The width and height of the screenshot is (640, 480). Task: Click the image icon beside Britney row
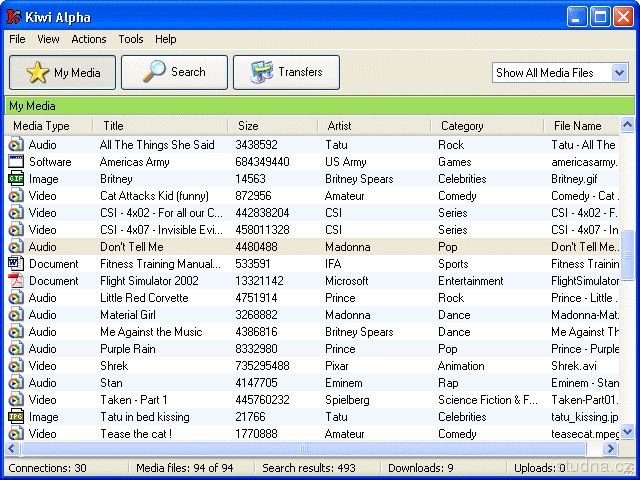(16, 179)
